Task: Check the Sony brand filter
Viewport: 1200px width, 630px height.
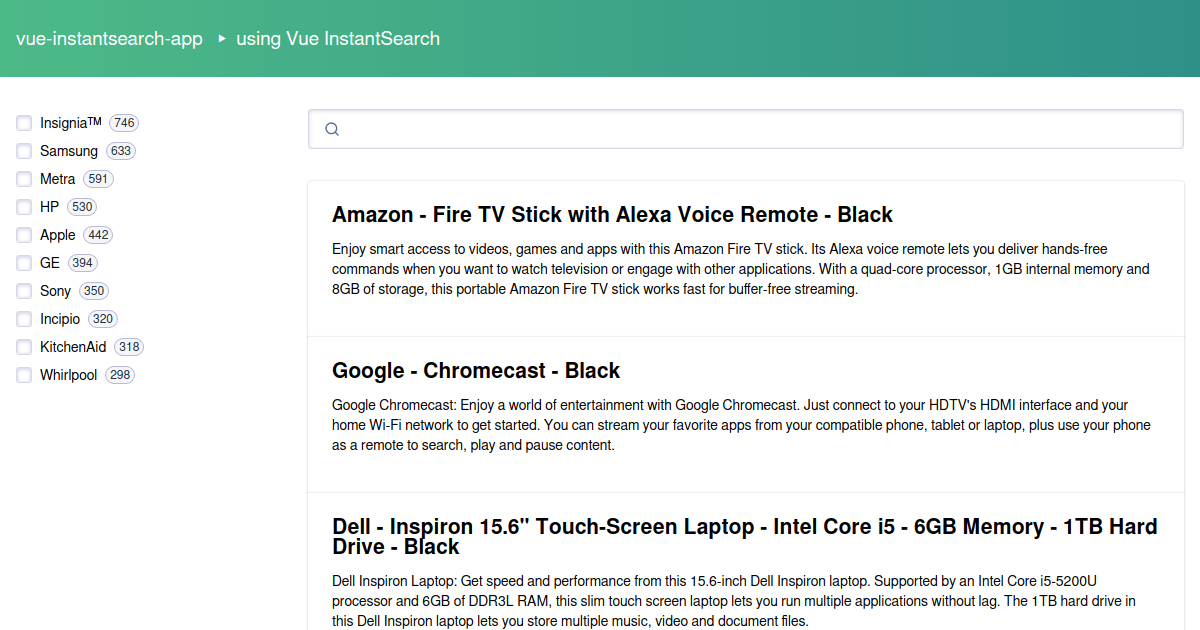Action: tap(24, 291)
